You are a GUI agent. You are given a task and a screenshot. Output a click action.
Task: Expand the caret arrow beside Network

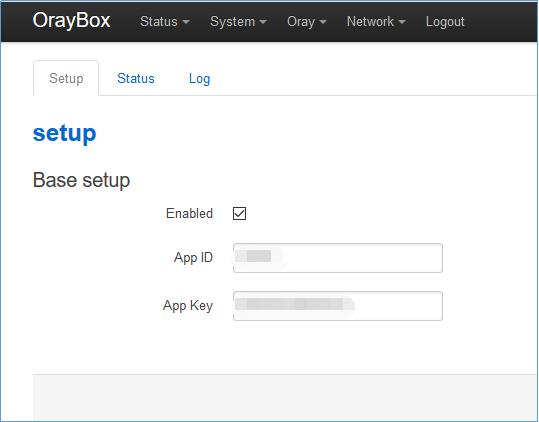(x=402, y=22)
